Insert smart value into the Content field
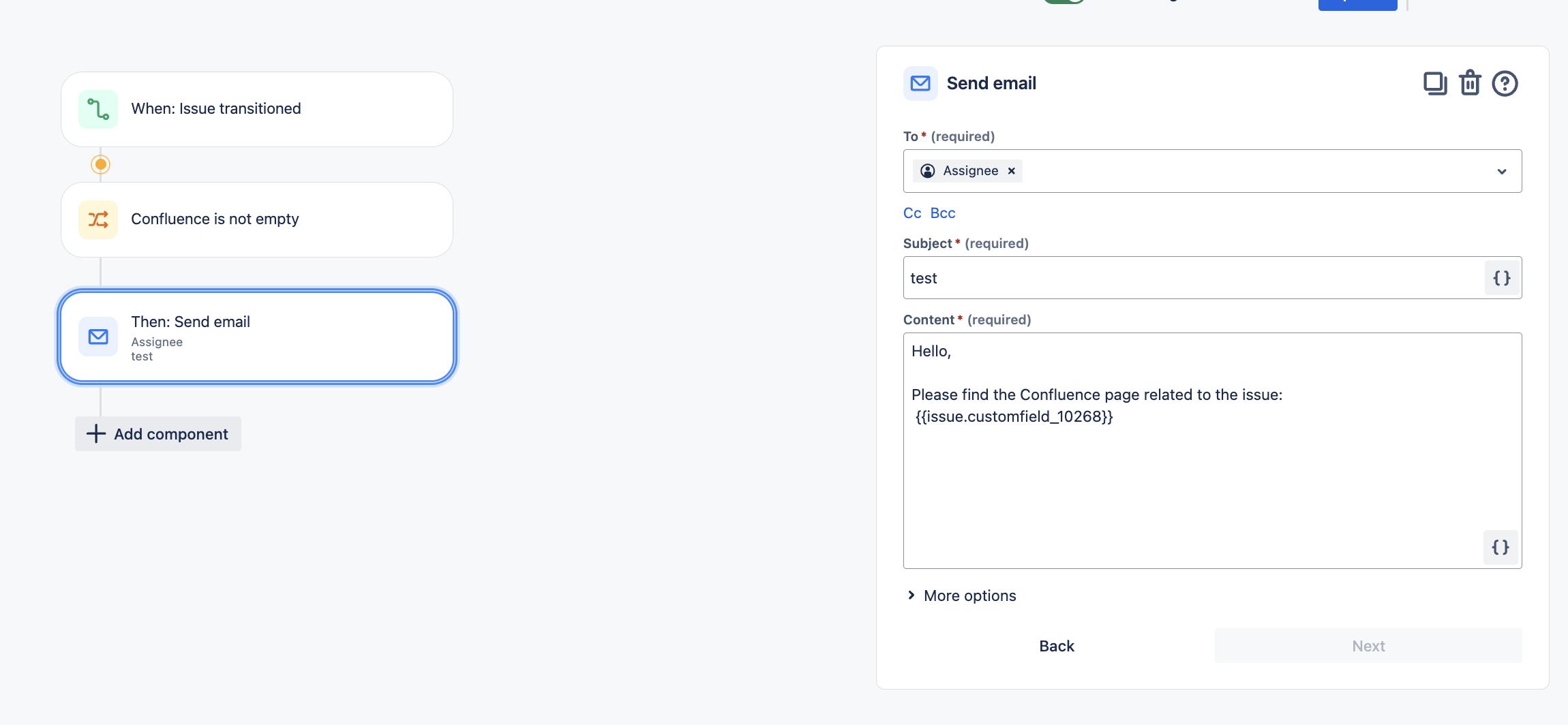The width and height of the screenshot is (1568, 725). [1499, 548]
